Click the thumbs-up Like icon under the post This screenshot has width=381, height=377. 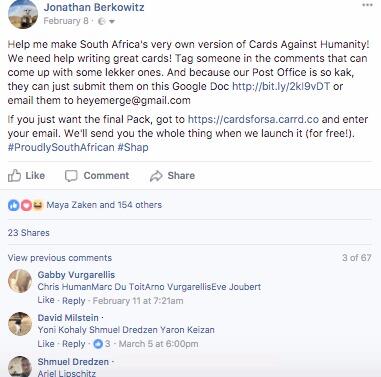[x=14, y=175]
